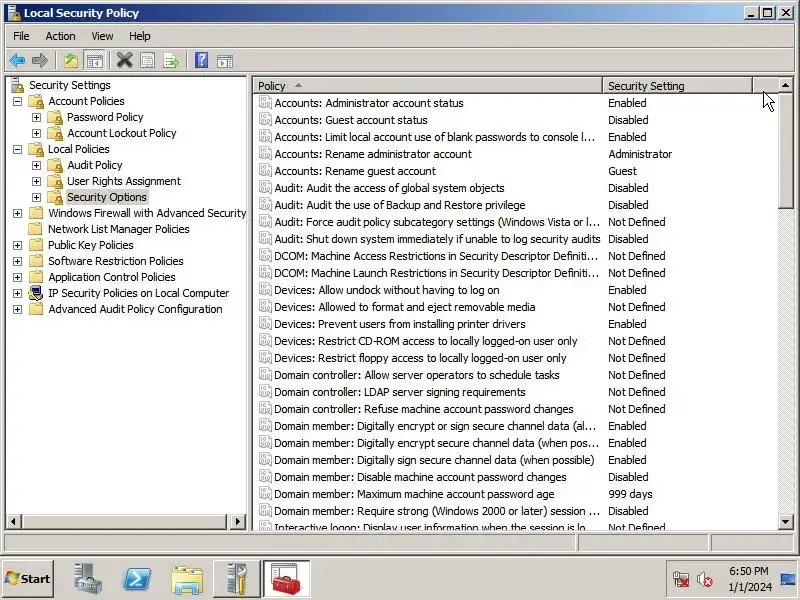
Task: Click the tree pane scroll right arrow
Action: coord(237,521)
